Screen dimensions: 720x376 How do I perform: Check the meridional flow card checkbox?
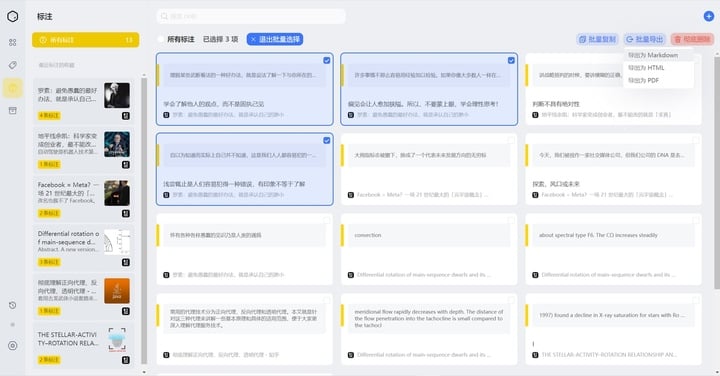click(511, 300)
